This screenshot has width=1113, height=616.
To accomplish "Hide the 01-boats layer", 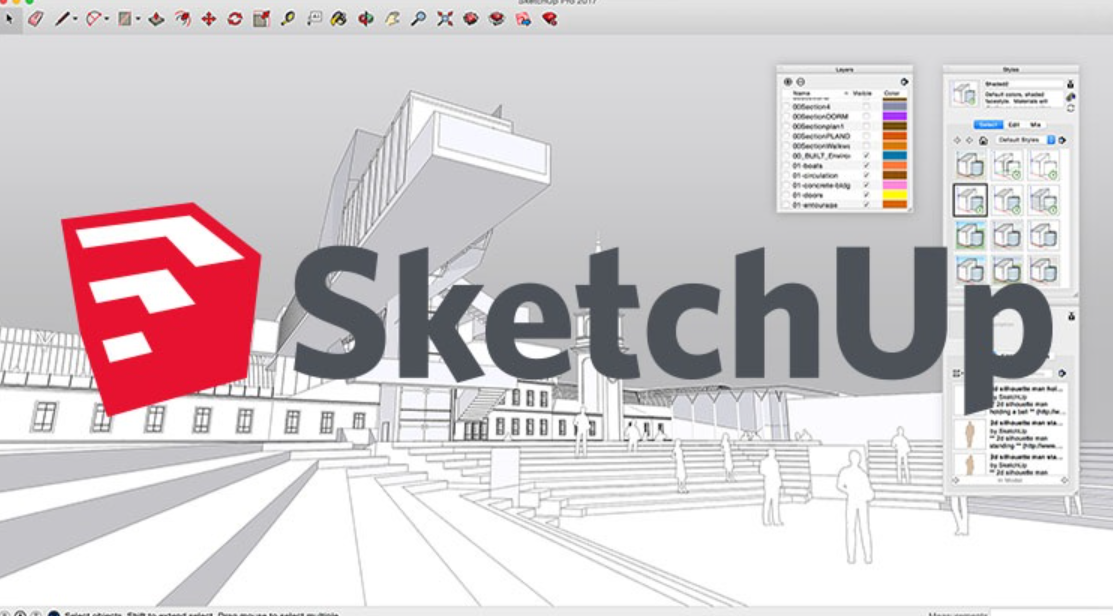I will click(x=866, y=165).
